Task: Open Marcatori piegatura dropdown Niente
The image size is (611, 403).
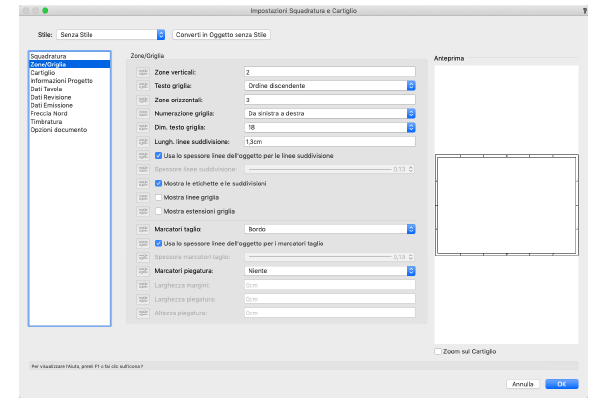Action: point(330,271)
